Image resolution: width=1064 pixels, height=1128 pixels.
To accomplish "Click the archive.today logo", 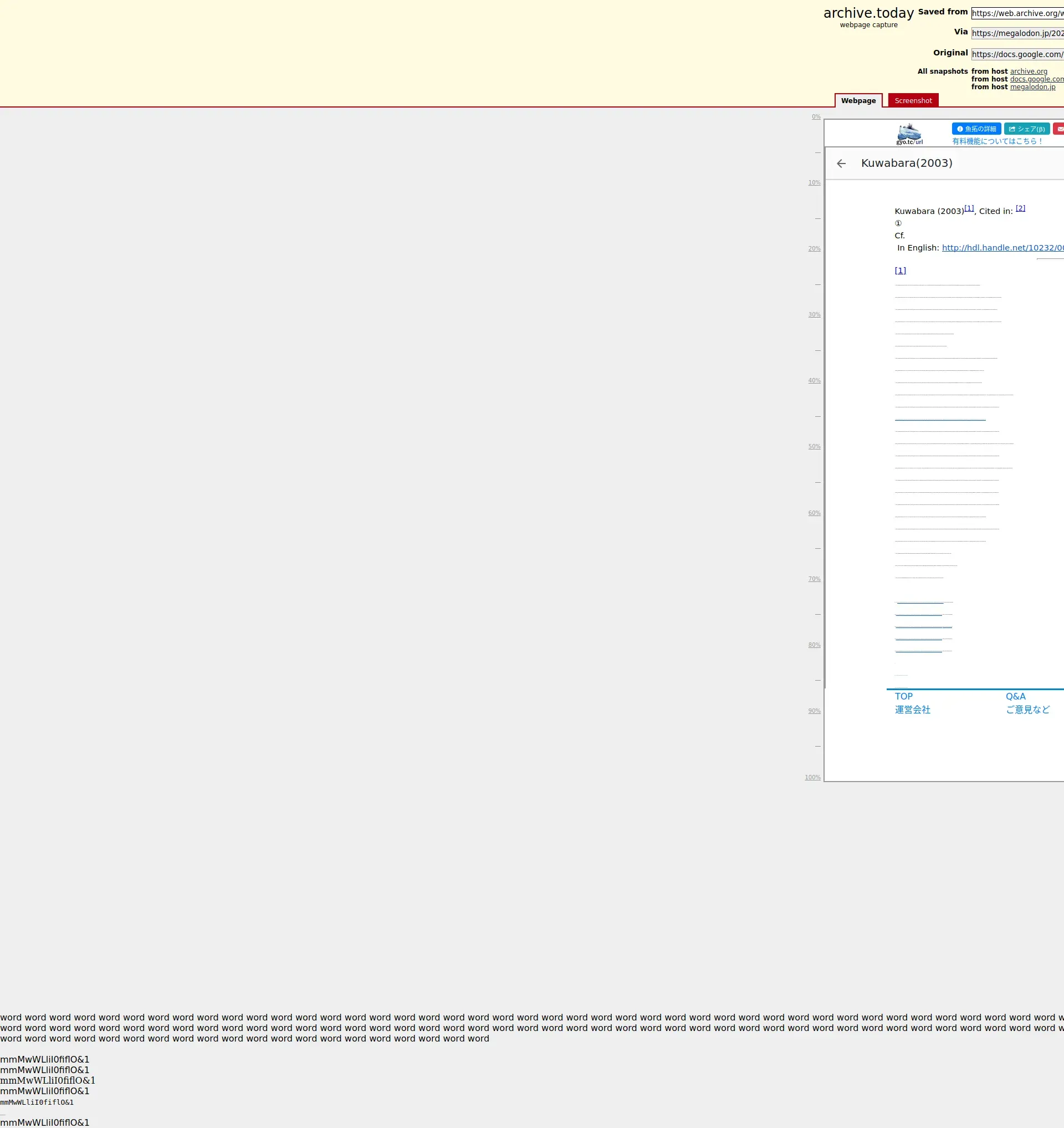I will click(868, 13).
